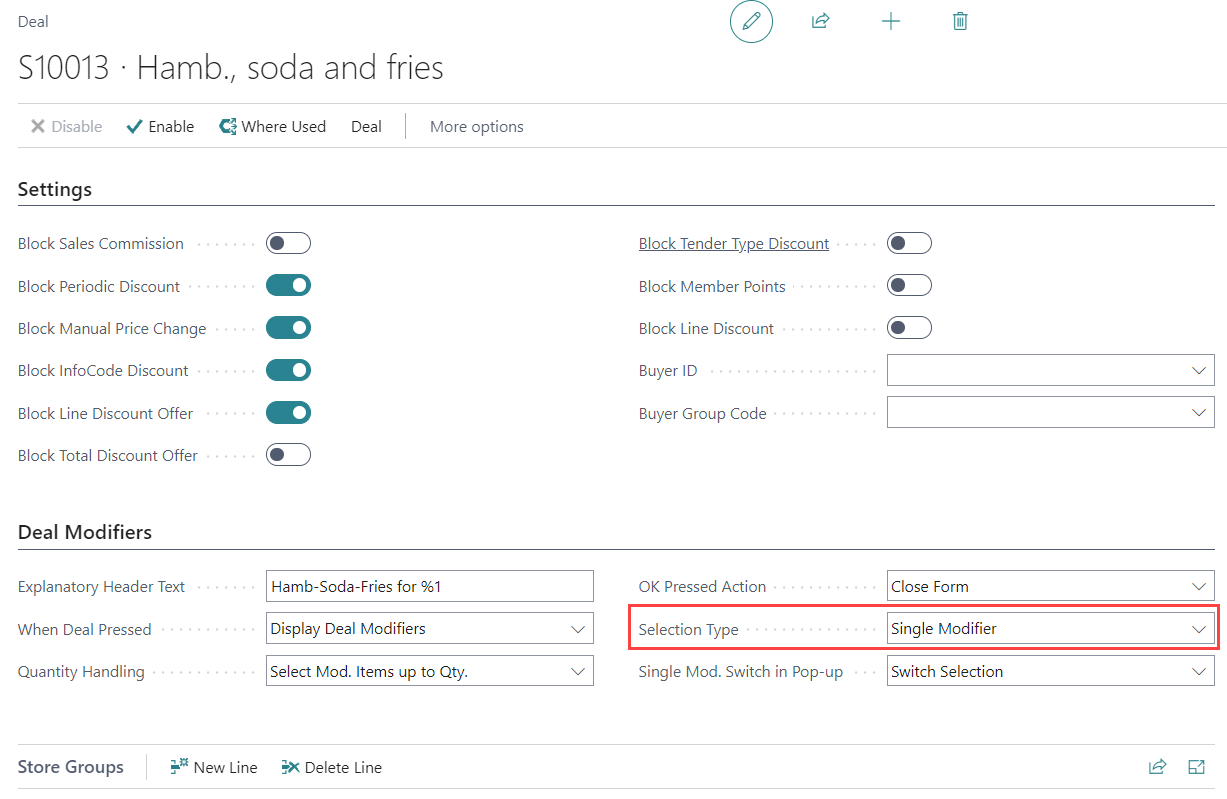Turn off Block Periodic Discount
Image resolution: width=1227 pixels, height=799 pixels.
[288, 286]
